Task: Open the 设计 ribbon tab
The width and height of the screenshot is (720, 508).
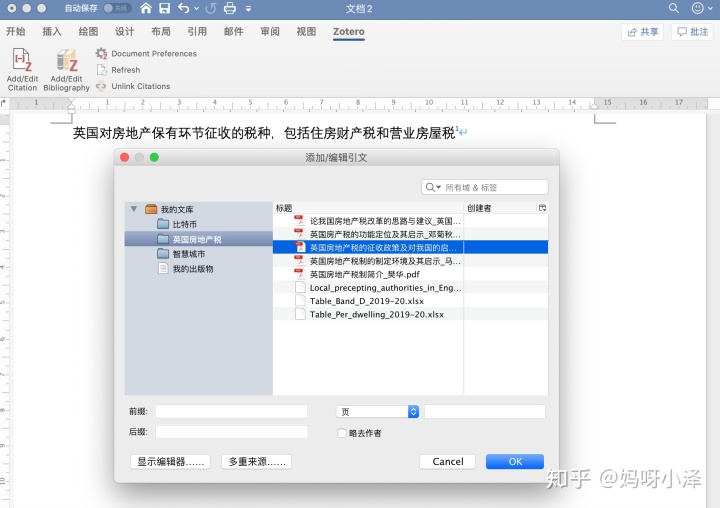Action: click(x=124, y=31)
